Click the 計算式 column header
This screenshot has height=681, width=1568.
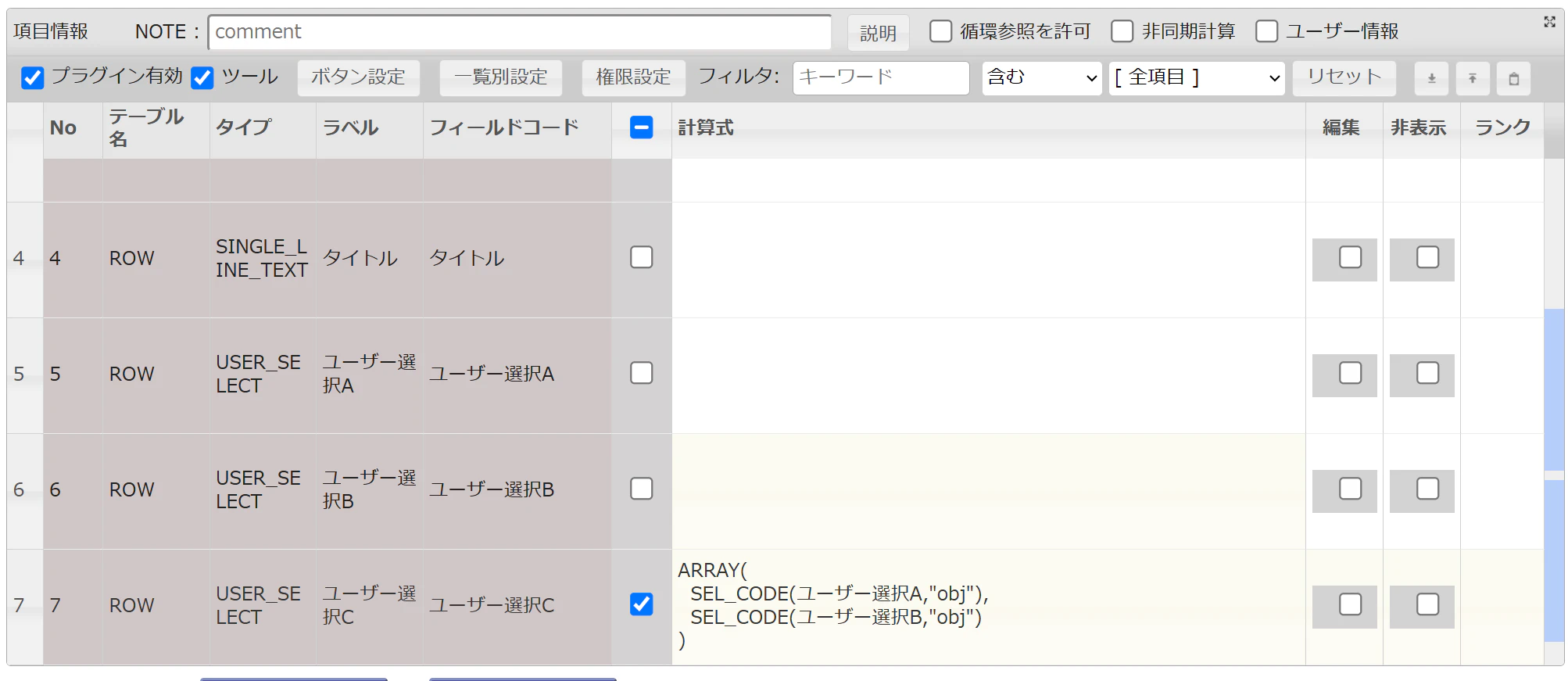pyautogui.click(x=706, y=127)
